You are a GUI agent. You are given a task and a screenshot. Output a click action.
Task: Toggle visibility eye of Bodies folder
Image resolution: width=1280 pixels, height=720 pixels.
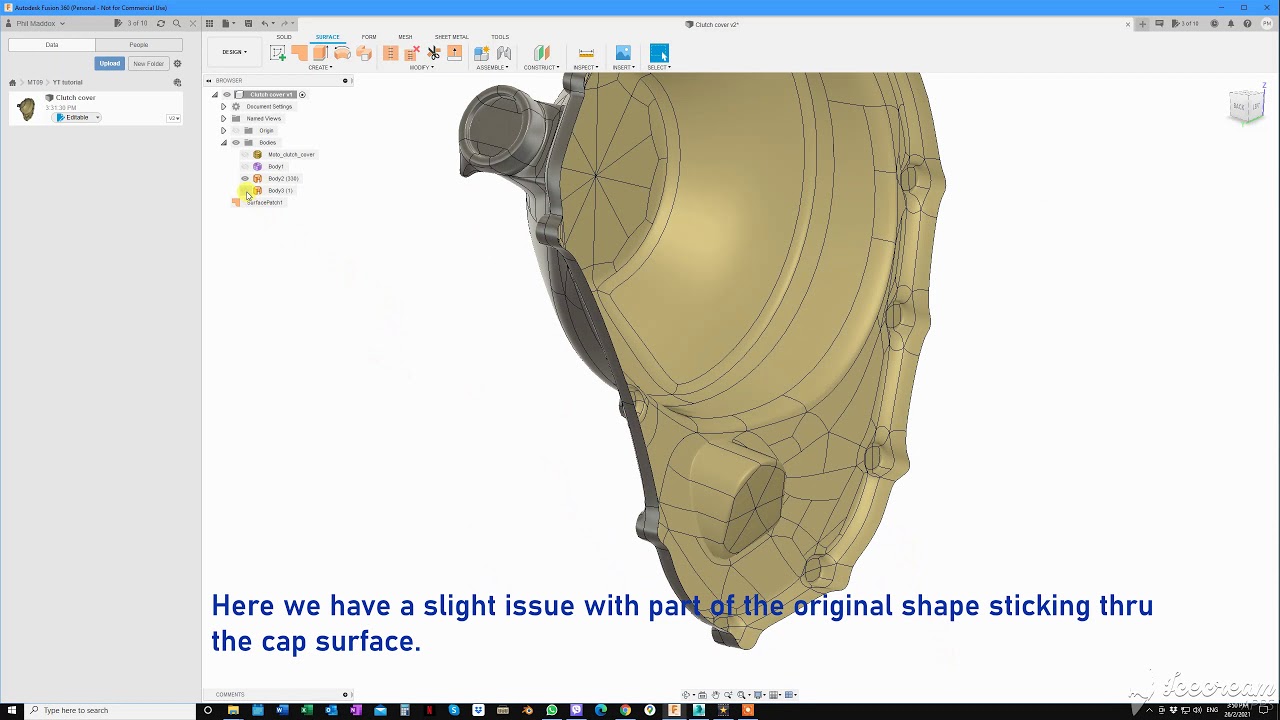(x=236, y=142)
